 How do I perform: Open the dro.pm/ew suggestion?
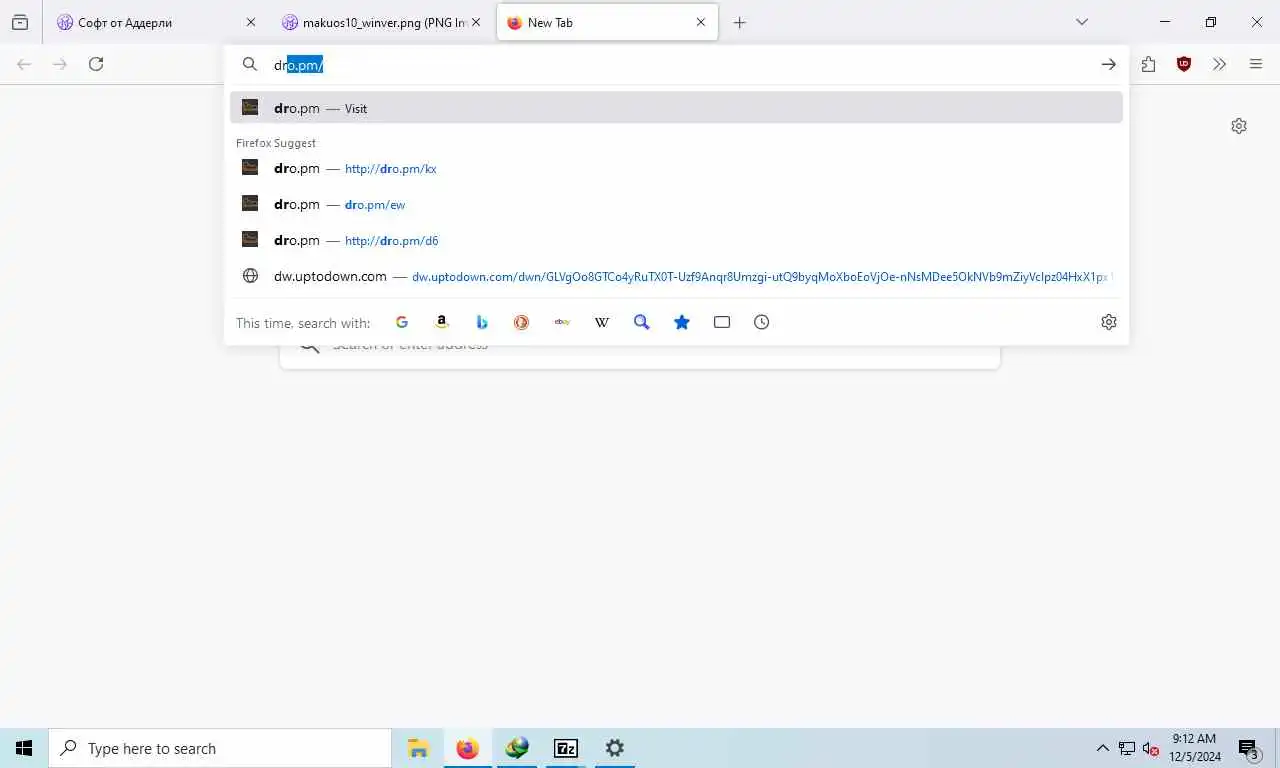676,204
